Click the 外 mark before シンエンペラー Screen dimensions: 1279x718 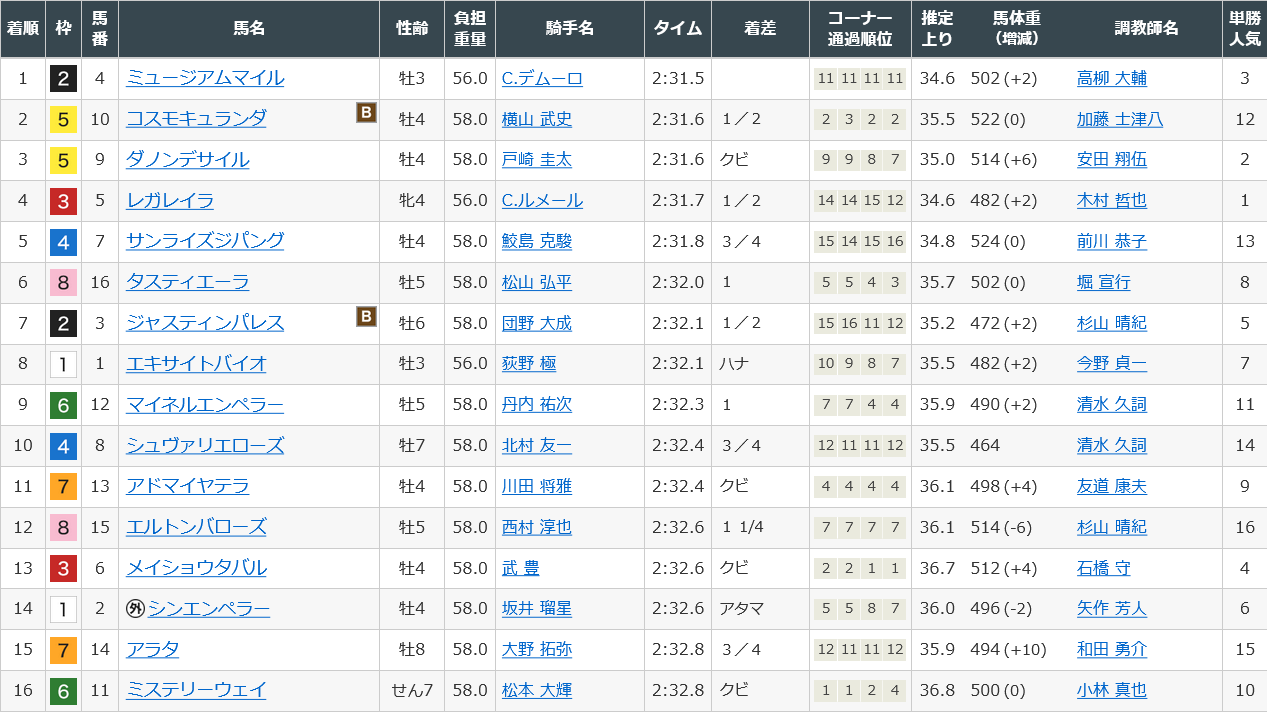(x=135, y=609)
